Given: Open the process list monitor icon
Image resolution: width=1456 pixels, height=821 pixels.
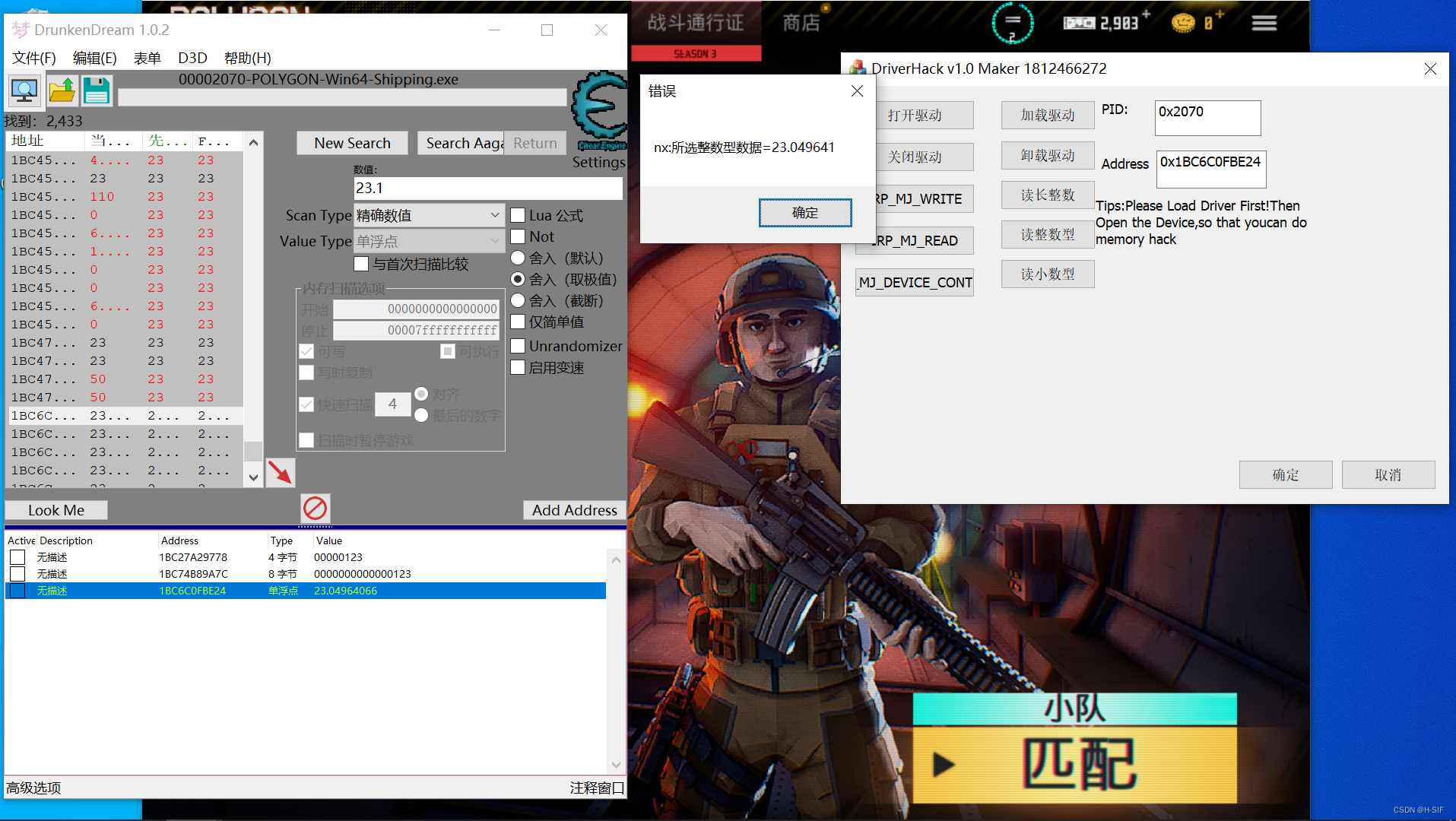Looking at the screenshot, I should click(x=24, y=90).
